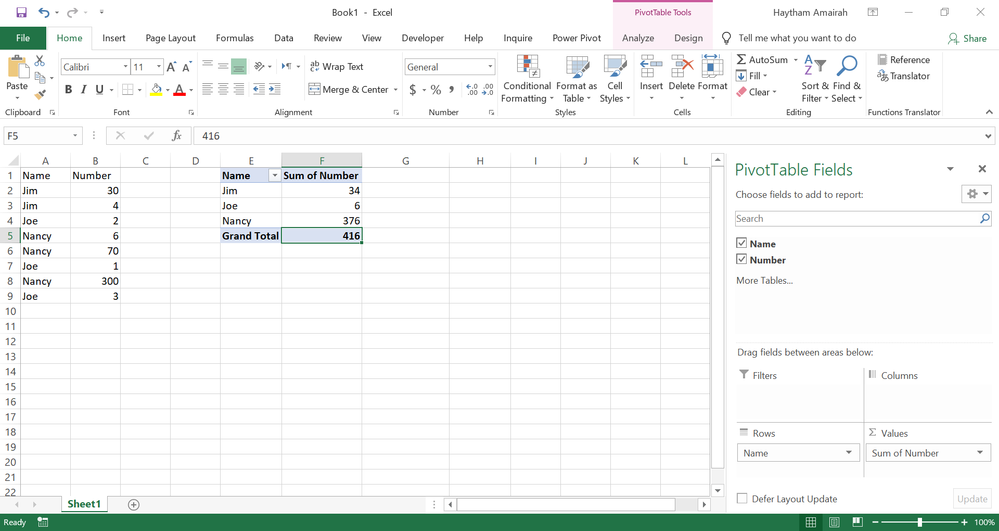Click AutoSum button
The height and width of the screenshot is (531, 999).
point(762,59)
